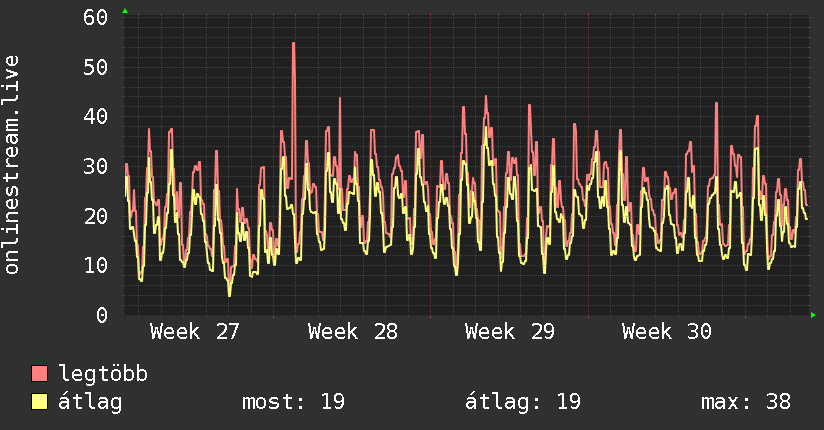The width and height of the screenshot is (824, 430).
Task: Click the legtöbb legend label
Action: tap(103, 374)
